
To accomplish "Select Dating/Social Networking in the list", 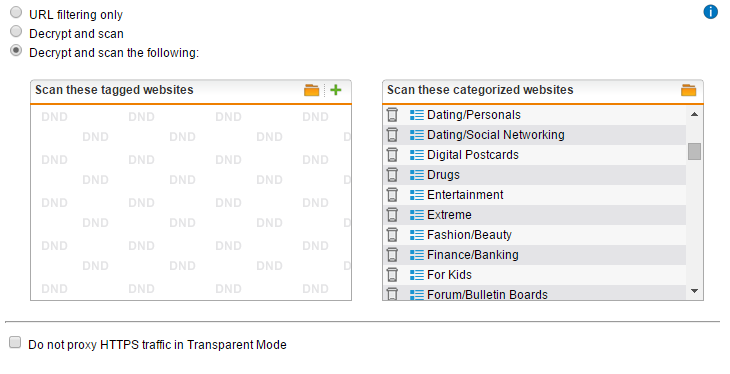I will [534, 135].
